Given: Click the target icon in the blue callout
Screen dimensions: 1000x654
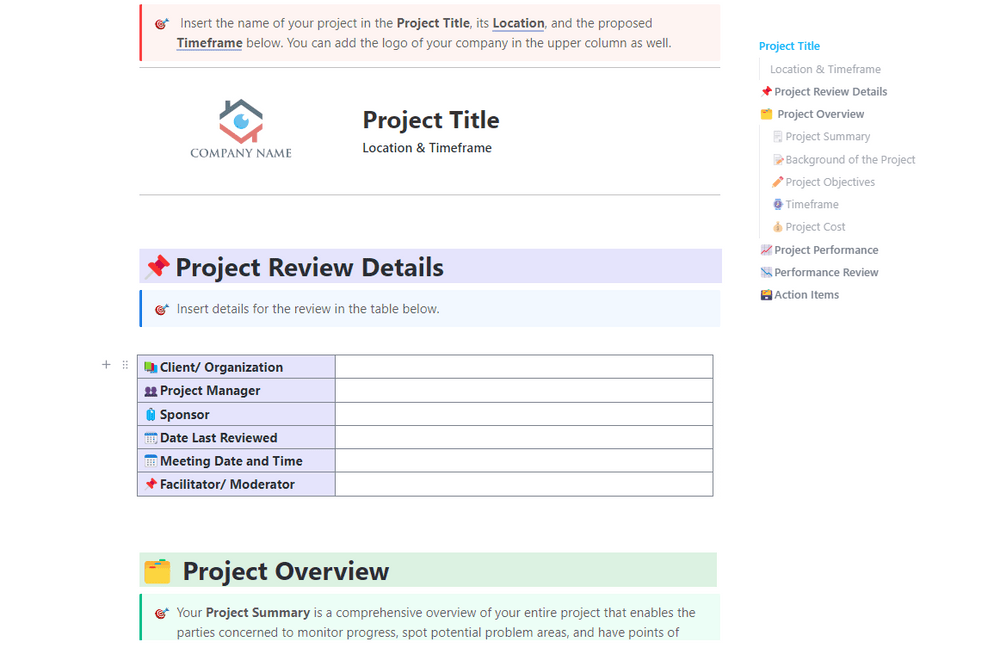Looking at the screenshot, I should [x=162, y=309].
